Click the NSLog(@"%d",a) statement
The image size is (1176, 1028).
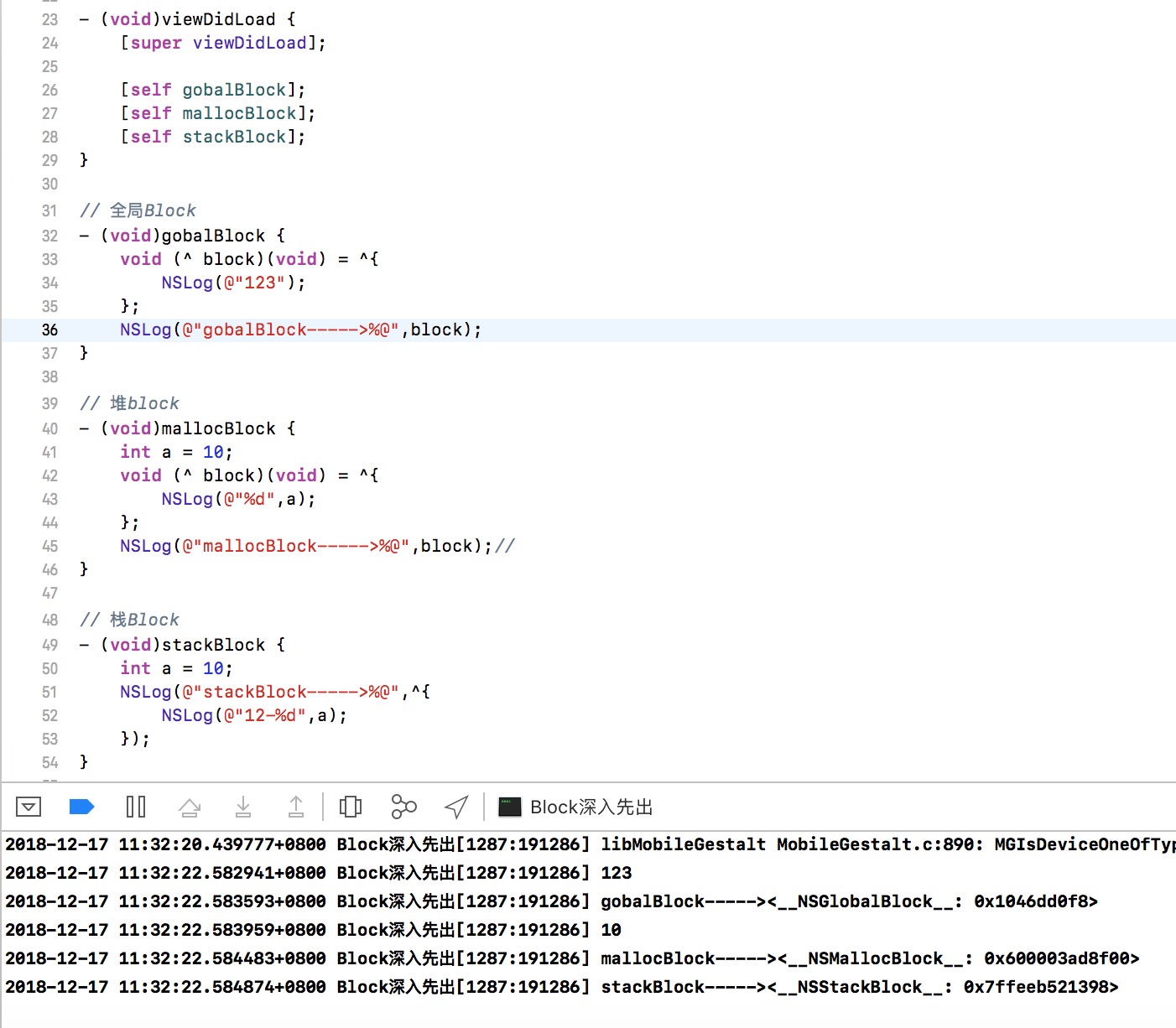click(x=239, y=499)
